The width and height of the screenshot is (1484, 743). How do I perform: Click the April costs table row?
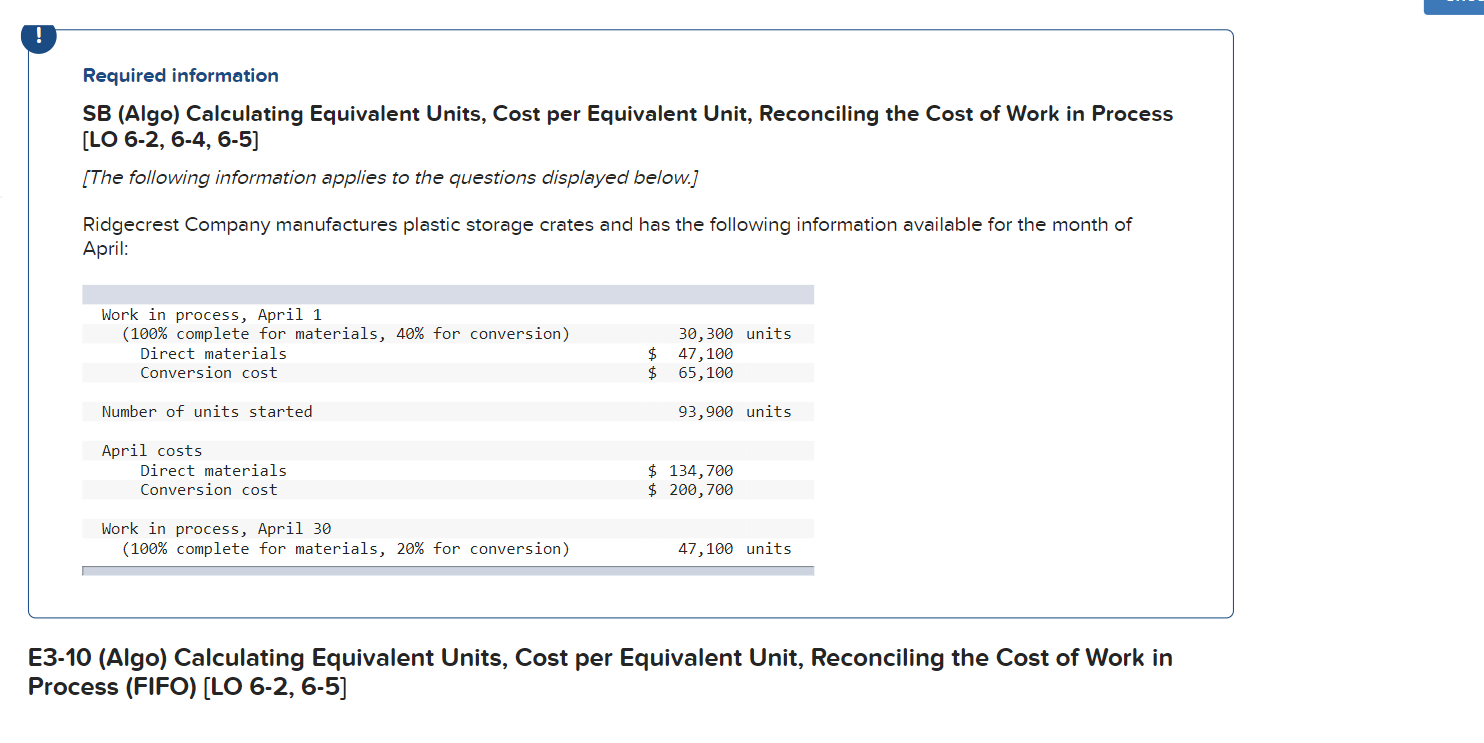click(150, 450)
